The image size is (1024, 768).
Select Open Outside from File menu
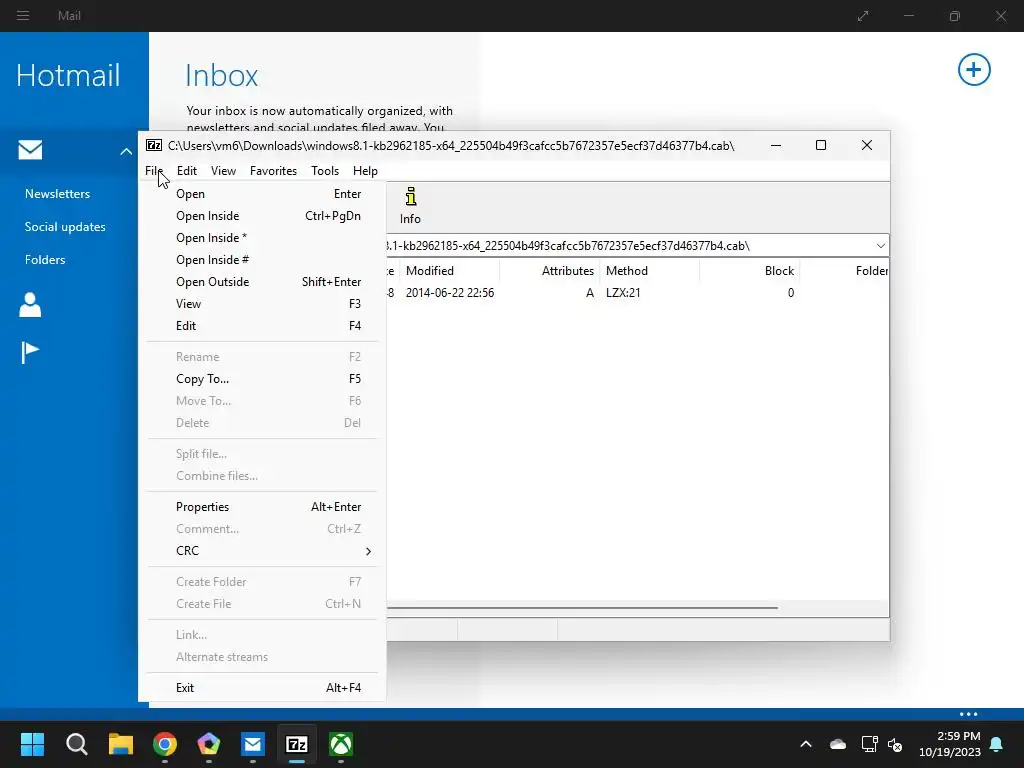(x=262, y=282)
